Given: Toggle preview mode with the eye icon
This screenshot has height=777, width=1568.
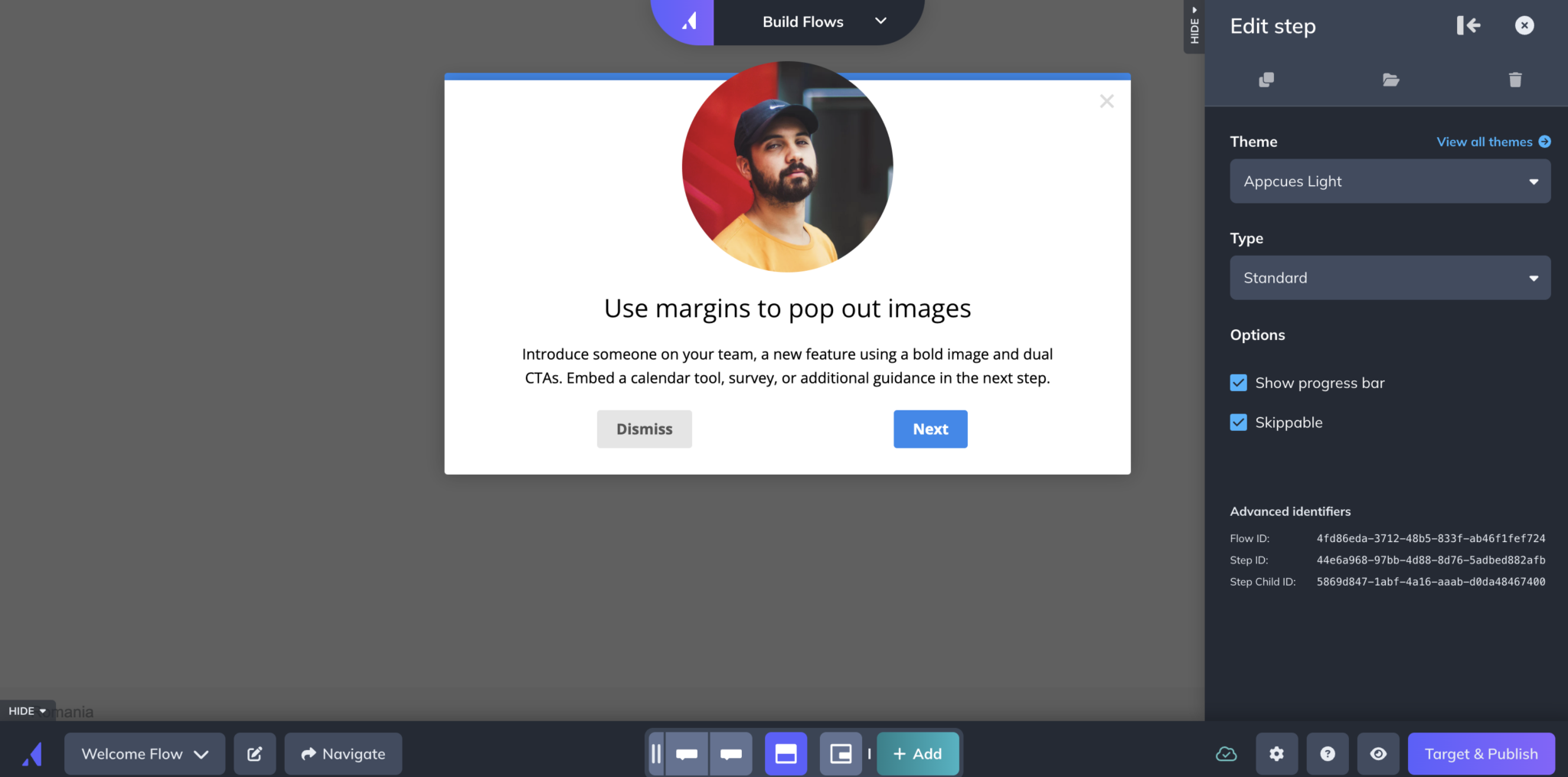Looking at the screenshot, I should (x=1378, y=754).
